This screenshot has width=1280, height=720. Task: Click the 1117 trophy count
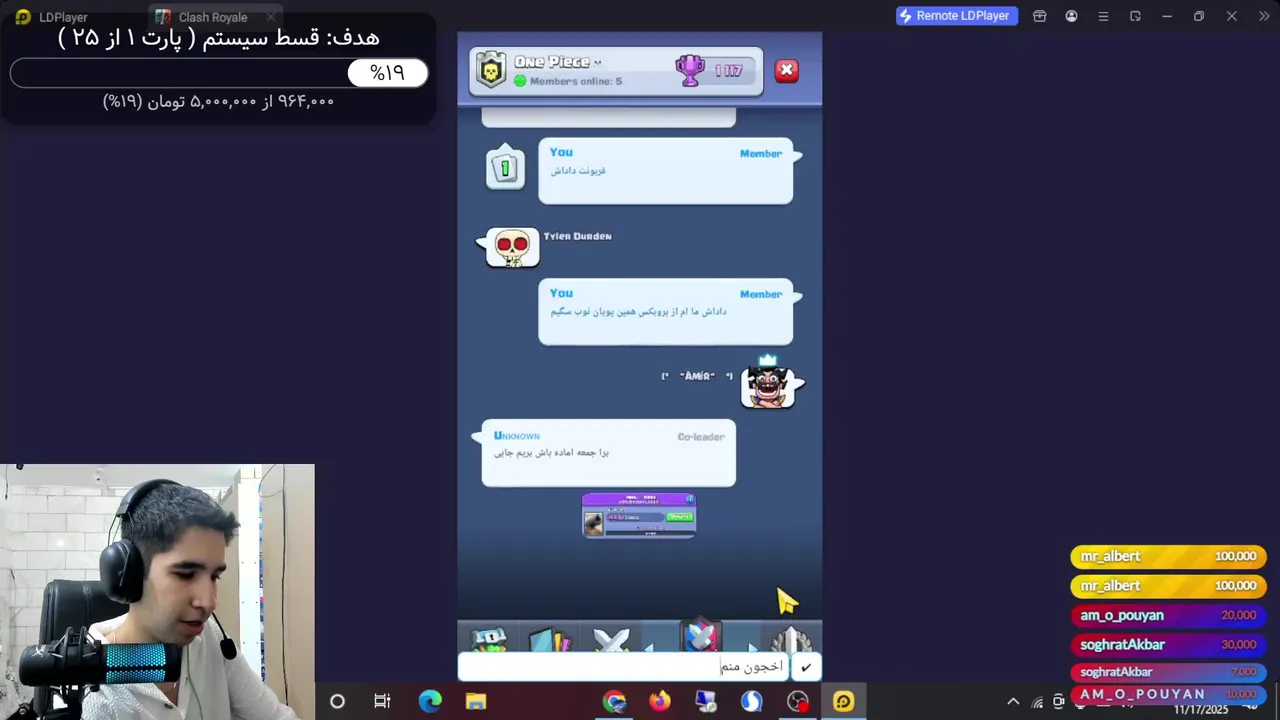pyautogui.click(x=728, y=70)
